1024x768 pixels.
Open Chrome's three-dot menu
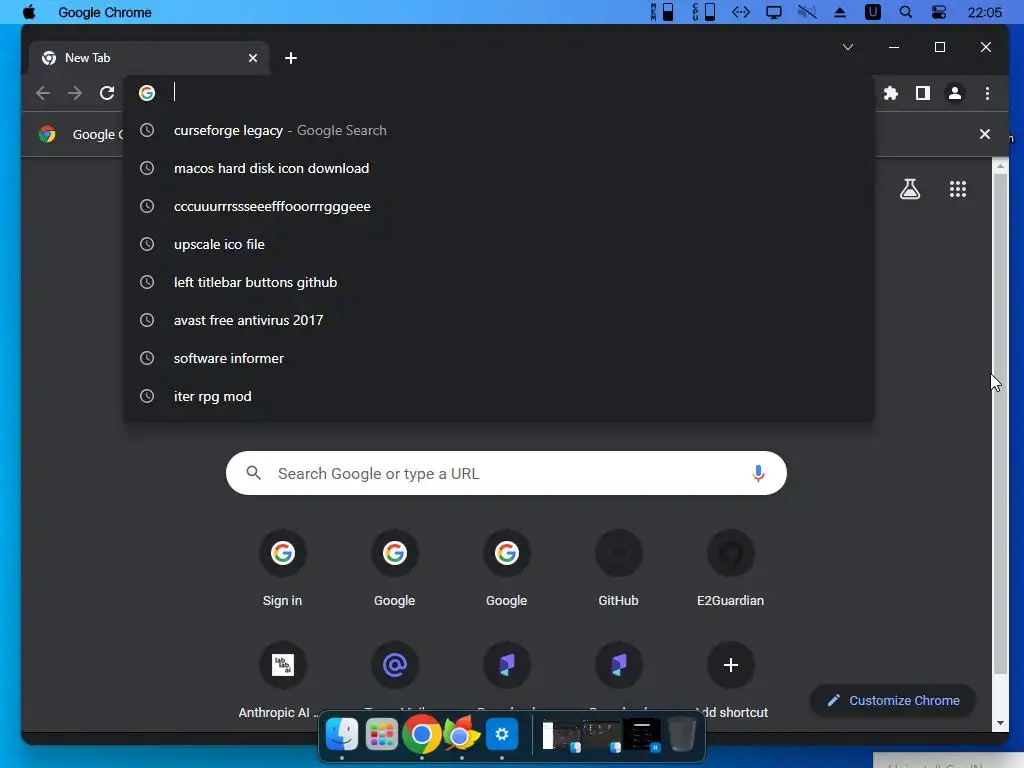pos(987,93)
